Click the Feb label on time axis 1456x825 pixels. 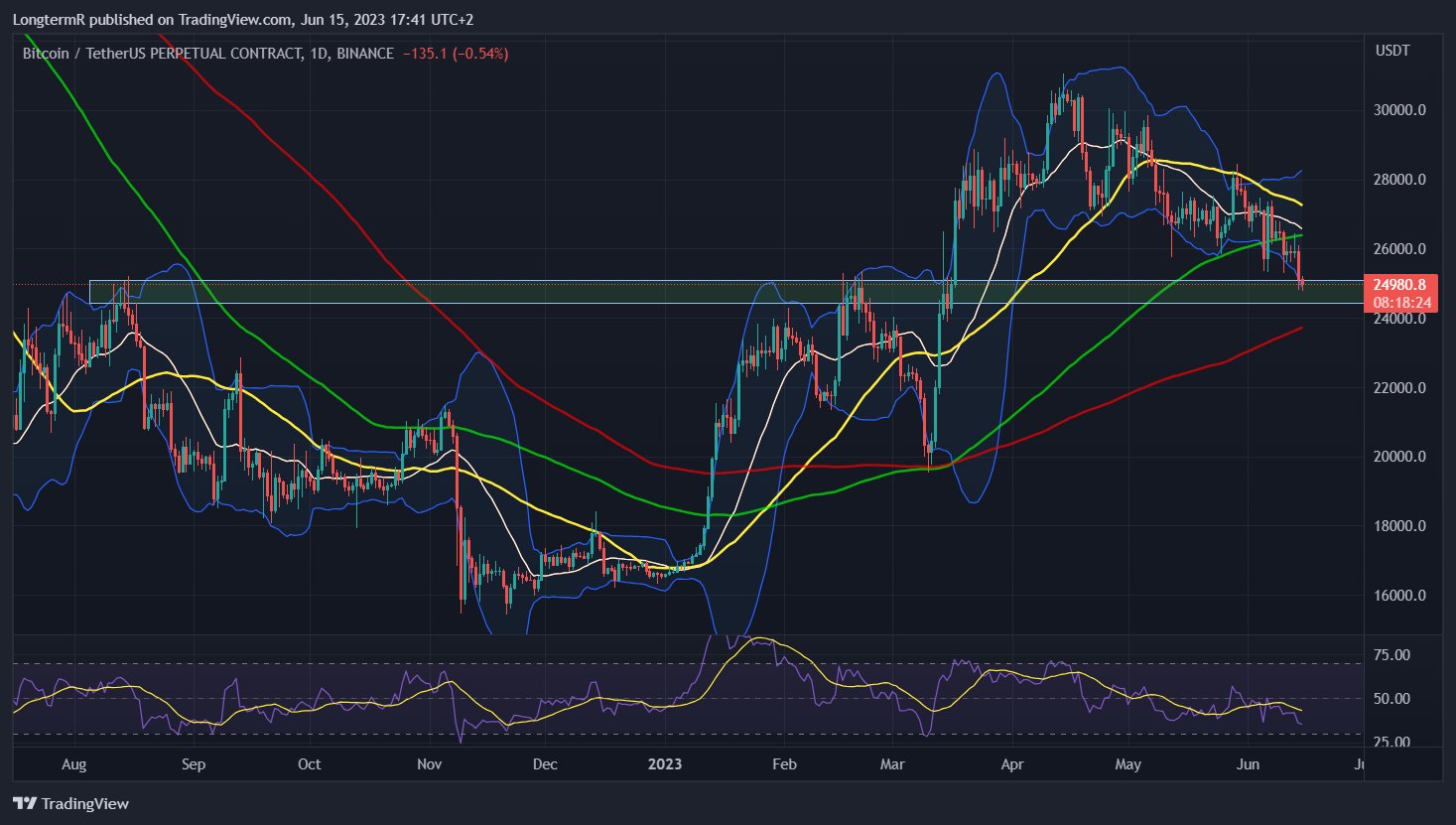click(784, 764)
